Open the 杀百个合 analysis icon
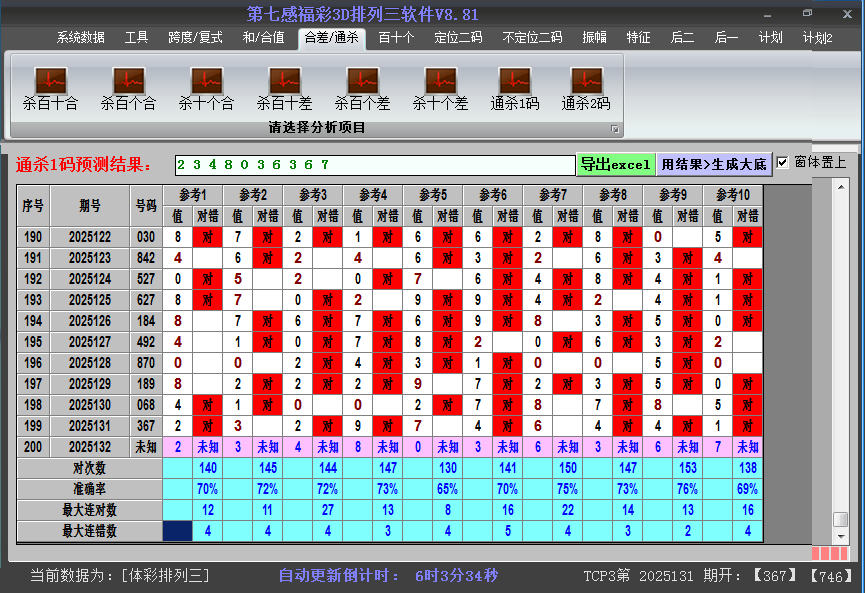Screen dimensions: 865x593 (x=129, y=89)
